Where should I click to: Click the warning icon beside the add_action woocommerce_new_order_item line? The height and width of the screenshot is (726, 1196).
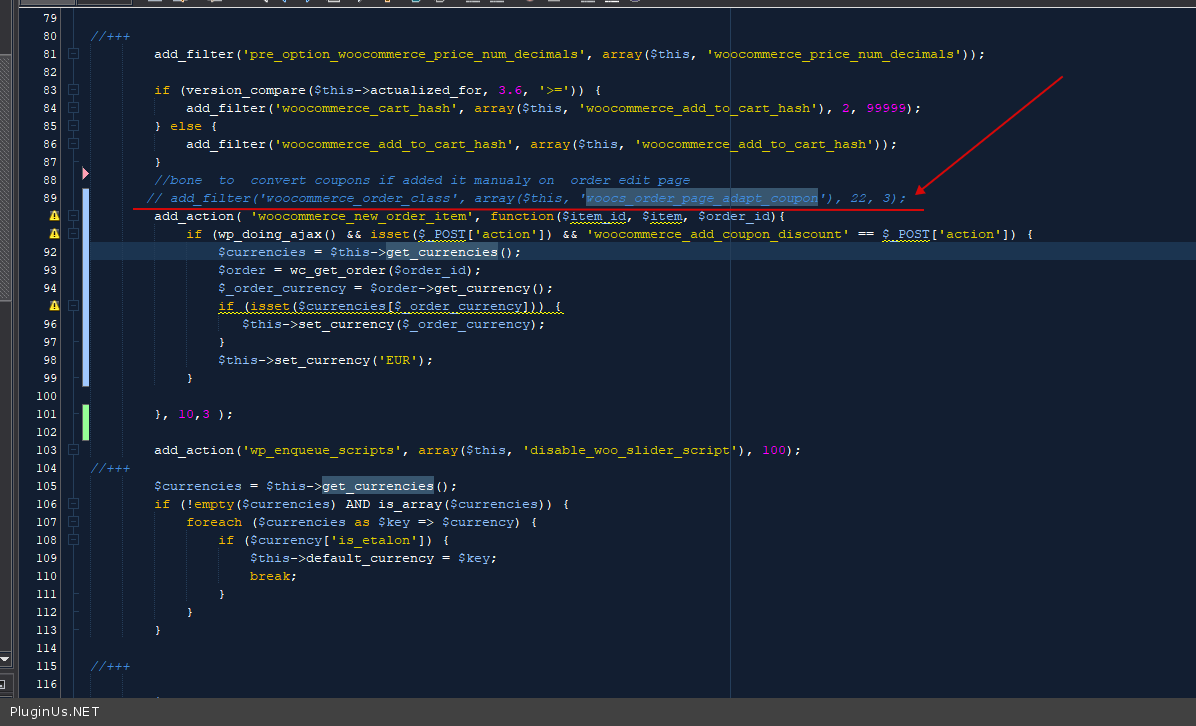[x=54, y=216]
